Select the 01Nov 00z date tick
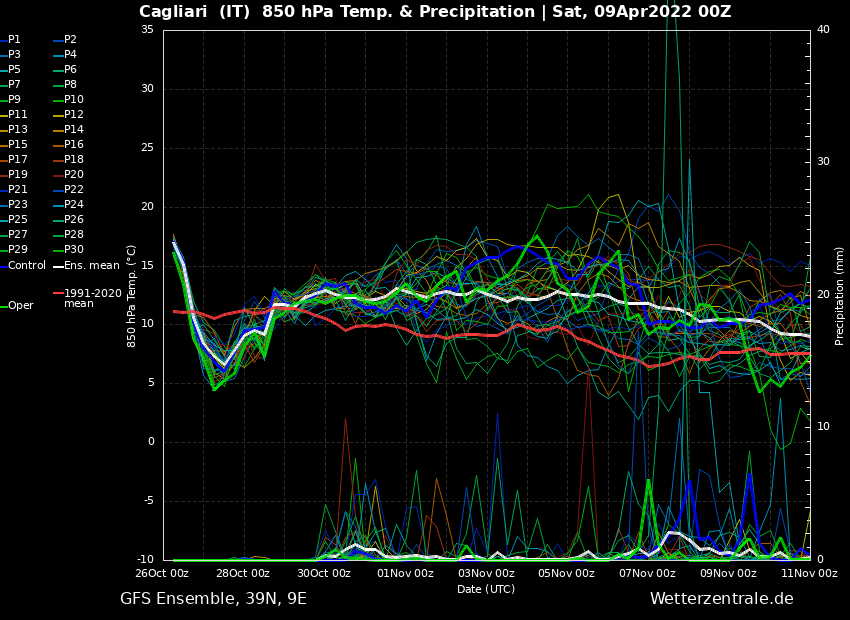The height and width of the screenshot is (620, 850). coord(405,574)
